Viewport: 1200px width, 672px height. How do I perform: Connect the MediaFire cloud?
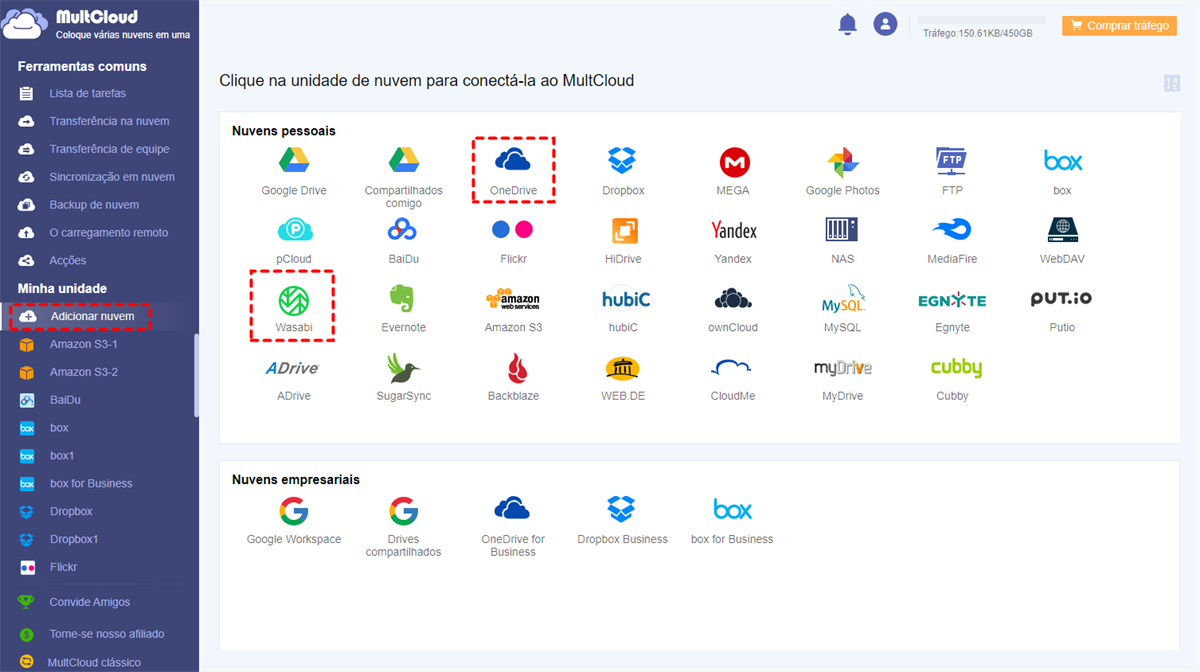click(x=952, y=230)
